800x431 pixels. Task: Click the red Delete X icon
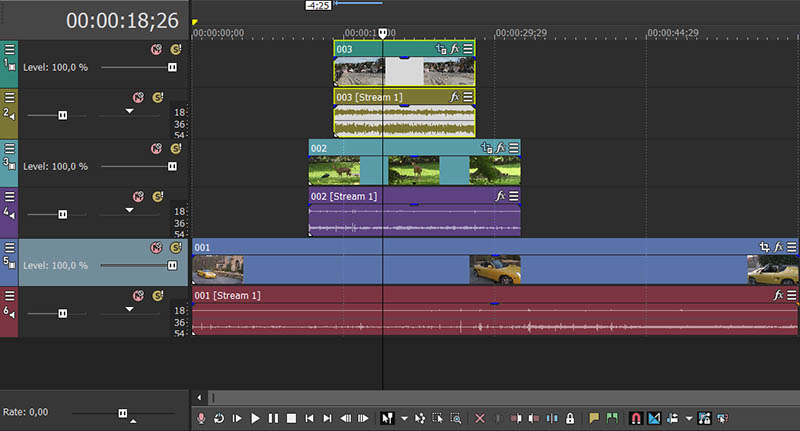point(480,418)
